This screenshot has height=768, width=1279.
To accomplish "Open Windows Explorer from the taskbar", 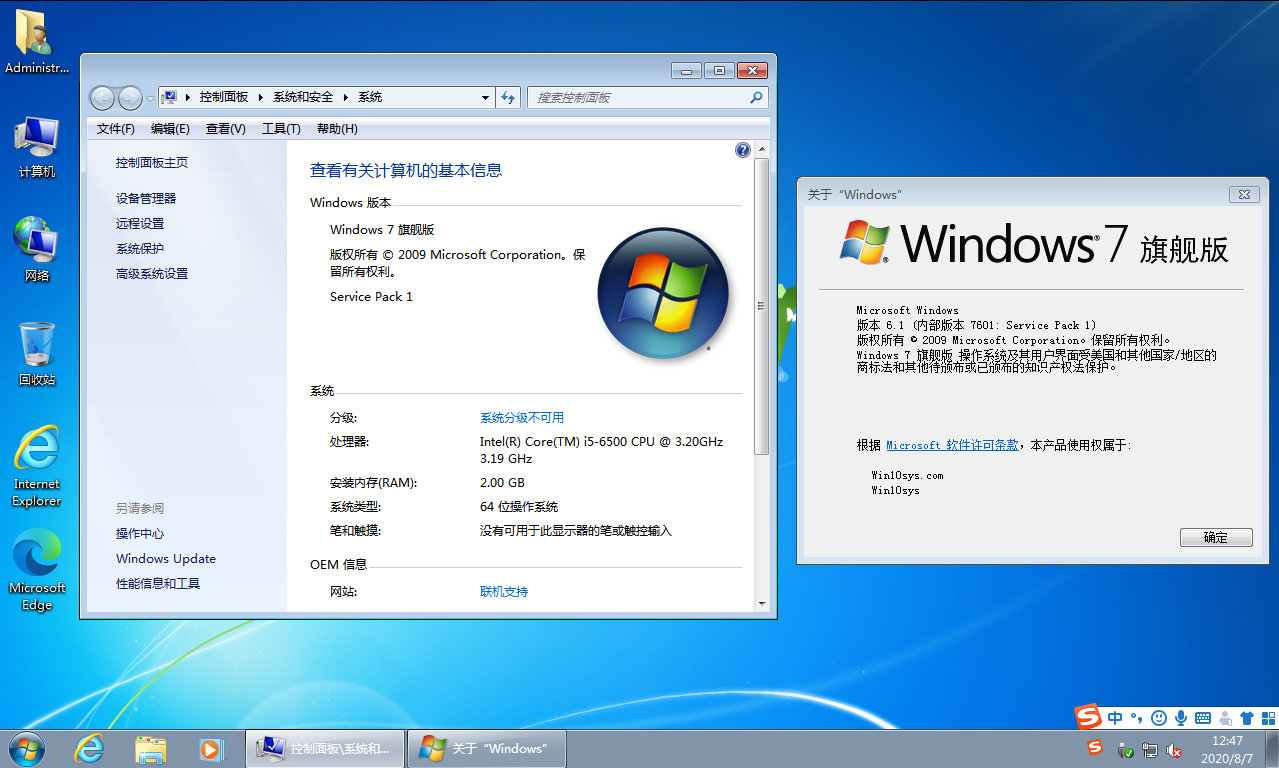I will click(151, 748).
